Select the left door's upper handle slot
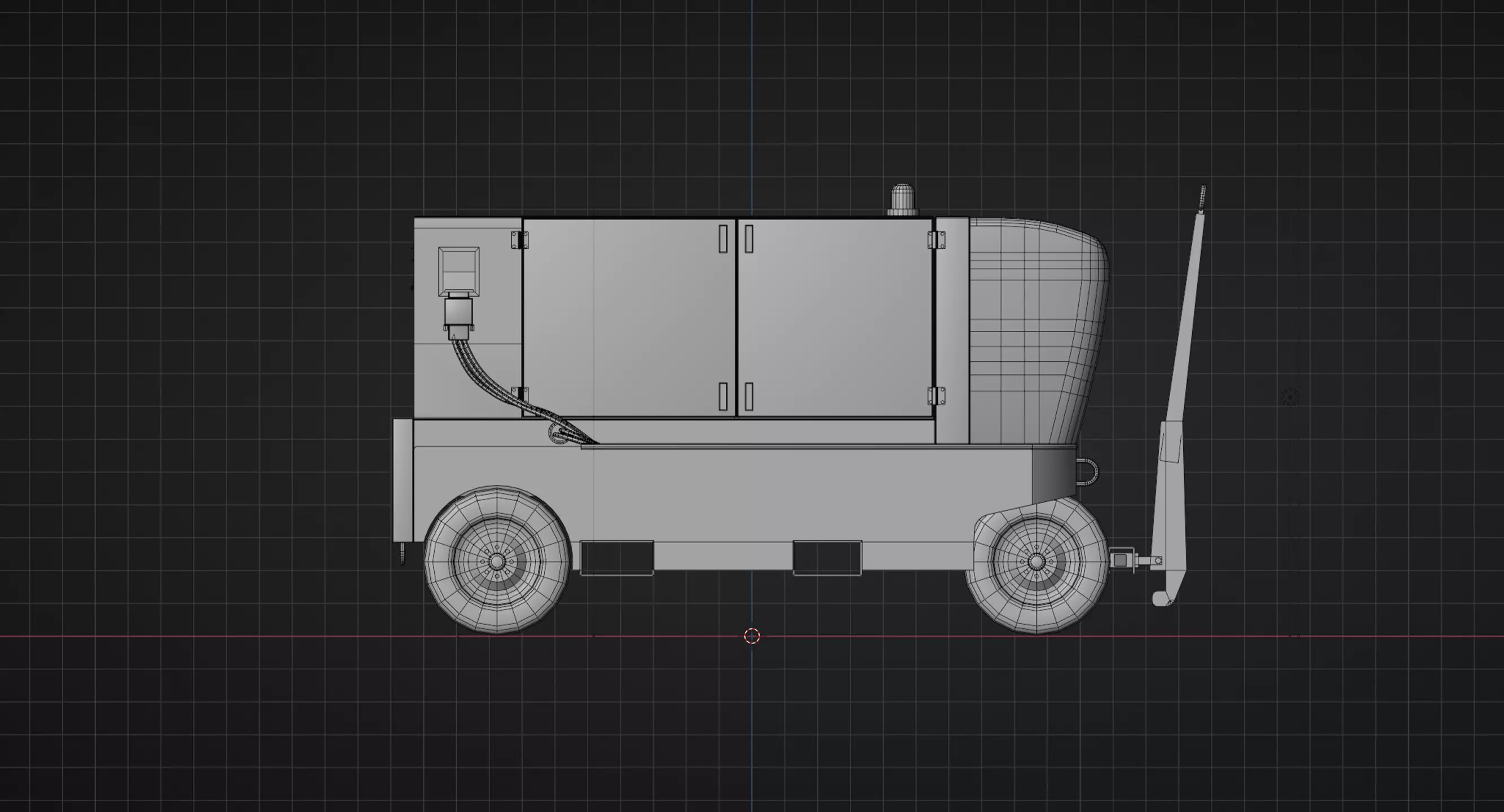The width and height of the screenshot is (1504, 812). (723, 239)
